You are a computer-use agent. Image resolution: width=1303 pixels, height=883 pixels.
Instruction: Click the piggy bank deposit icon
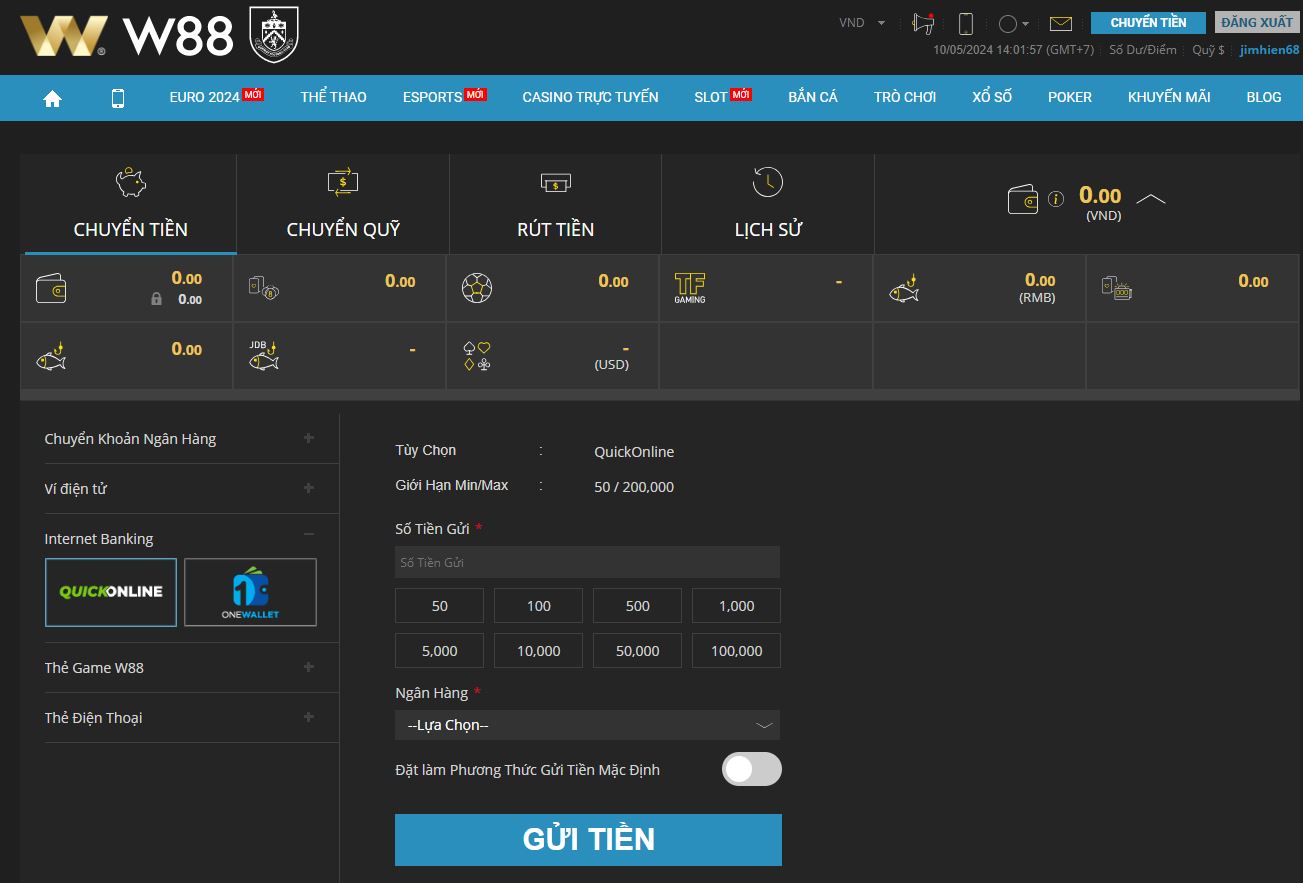(130, 182)
